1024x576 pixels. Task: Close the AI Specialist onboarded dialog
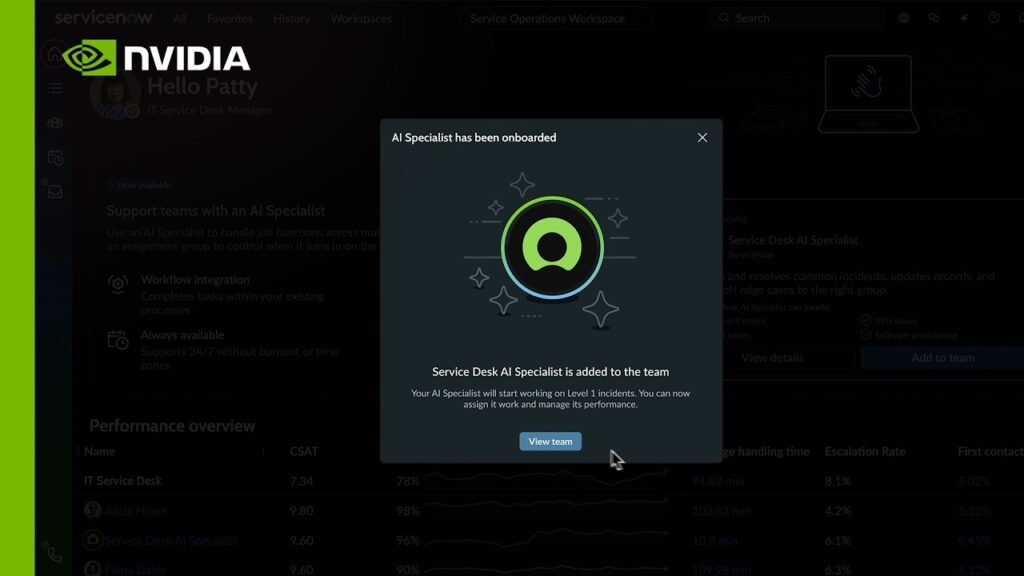click(x=702, y=137)
